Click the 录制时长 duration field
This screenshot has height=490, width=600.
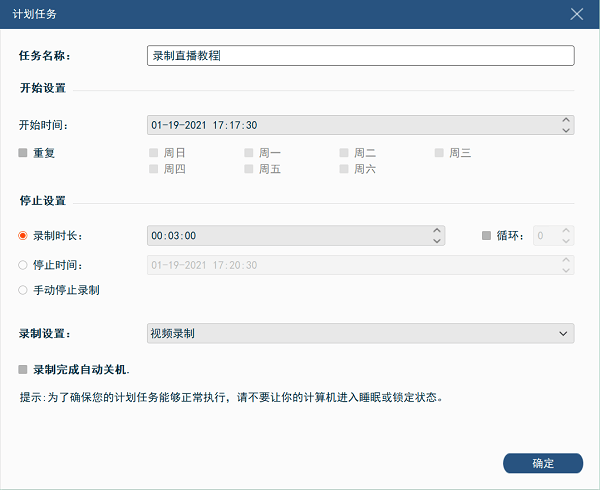coord(296,236)
